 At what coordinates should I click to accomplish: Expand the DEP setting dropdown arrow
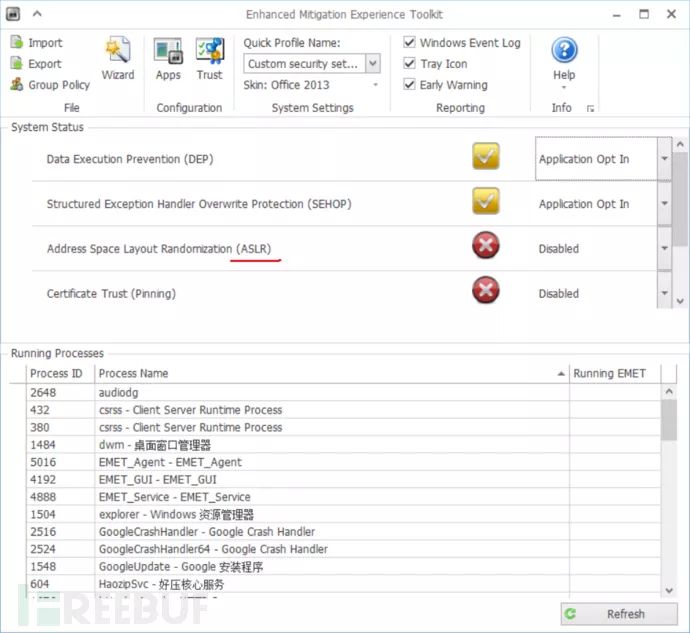pos(664,159)
